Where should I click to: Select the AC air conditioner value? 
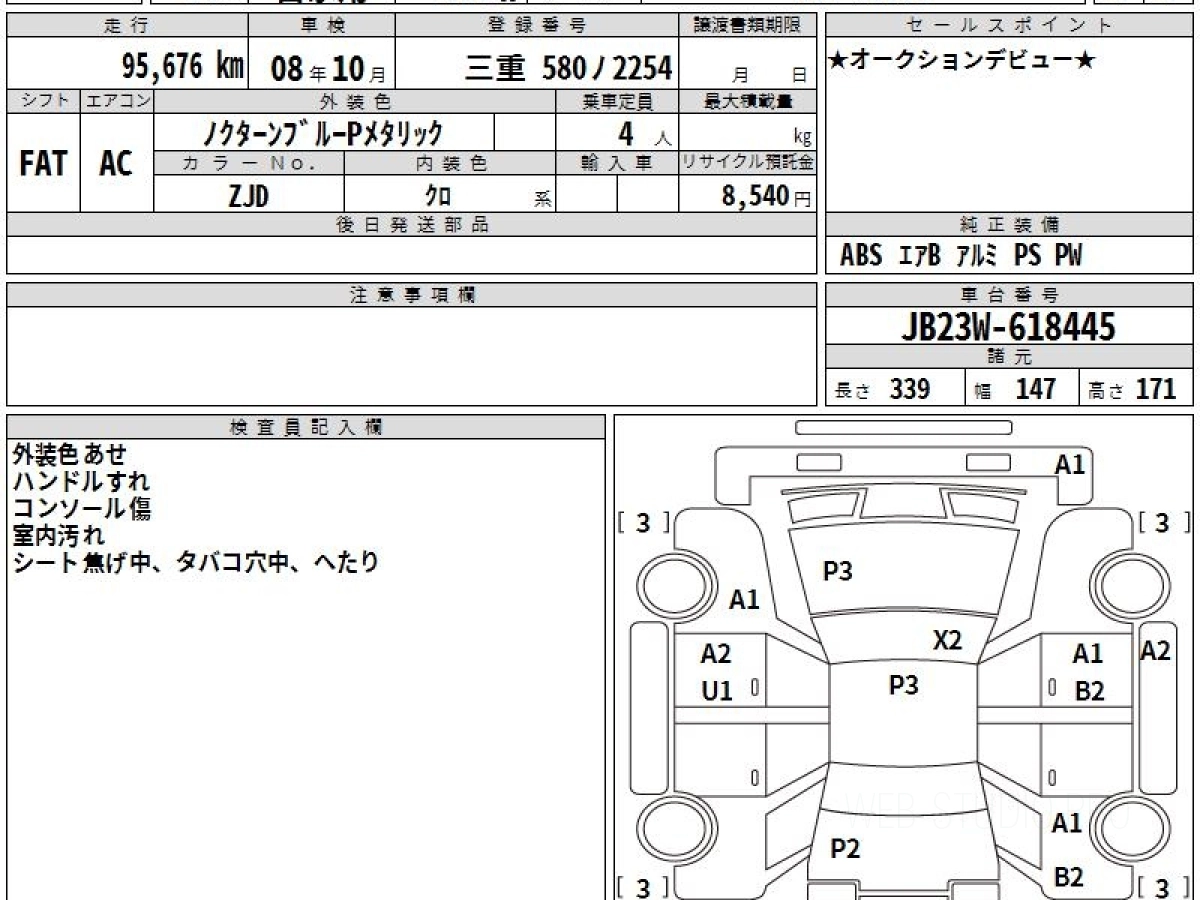(x=116, y=163)
